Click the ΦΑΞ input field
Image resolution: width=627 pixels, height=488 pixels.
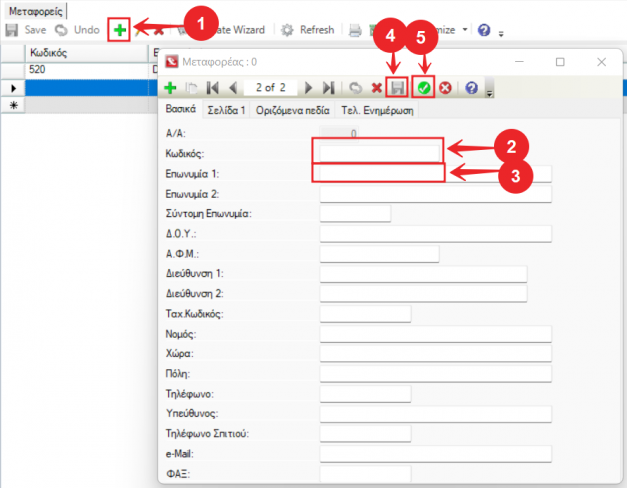(x=365, y=474)
